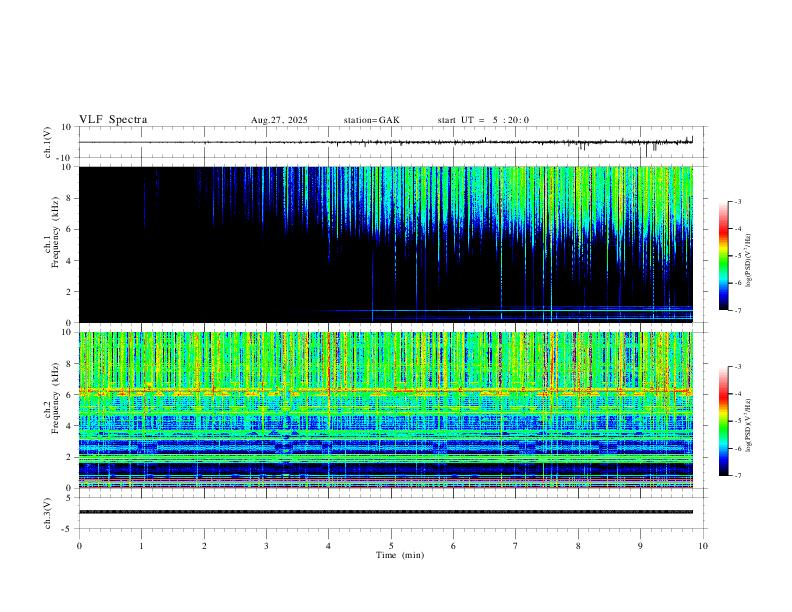Click the "start UT = 5 :20: 0" text
The width and height of the screenshot is (792, 612).
coord(483,120)
